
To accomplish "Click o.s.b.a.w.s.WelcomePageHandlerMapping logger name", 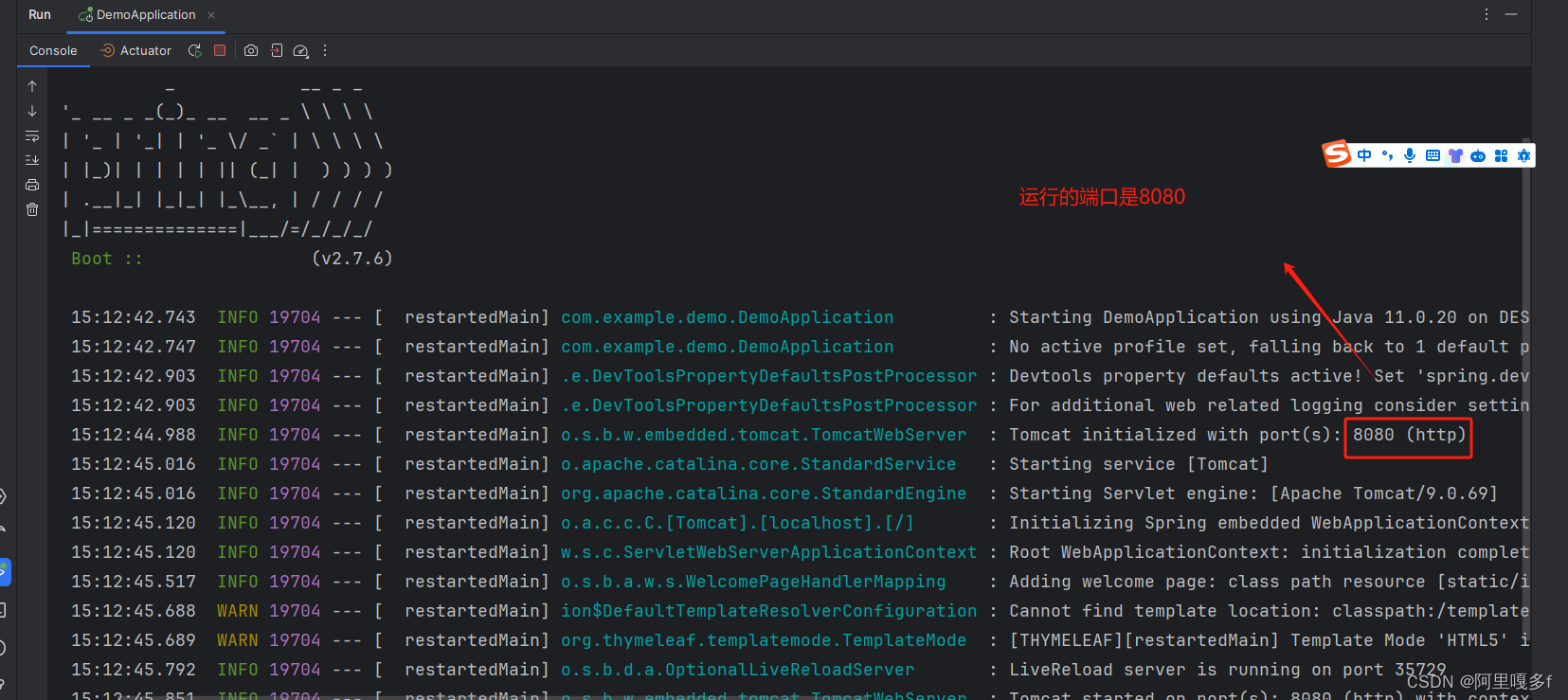I will (x=753, y=582).
